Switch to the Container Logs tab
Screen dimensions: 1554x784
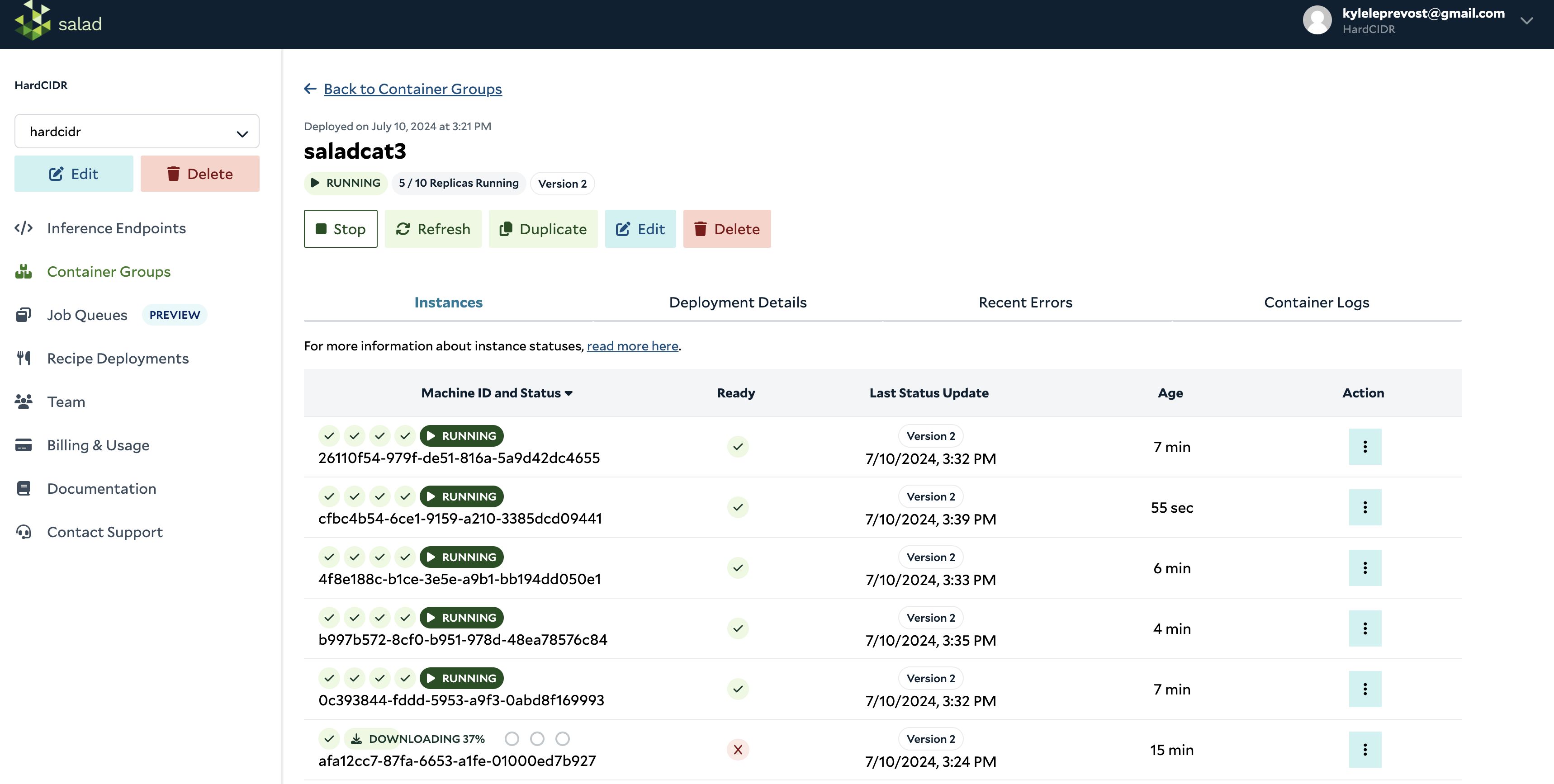click(1316, 302)
